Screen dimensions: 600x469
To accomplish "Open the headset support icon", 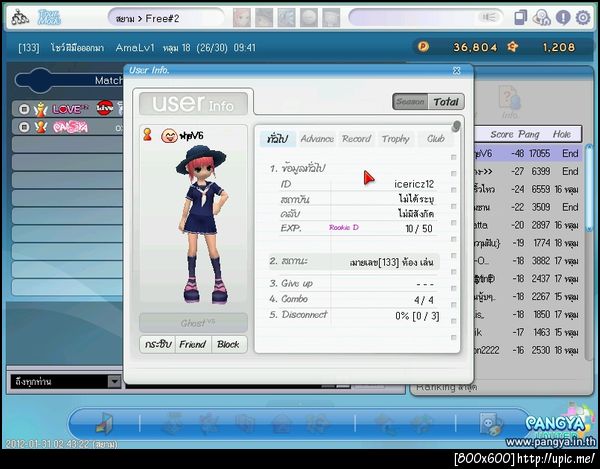I will pyautogui.click(x=542, y=18).
